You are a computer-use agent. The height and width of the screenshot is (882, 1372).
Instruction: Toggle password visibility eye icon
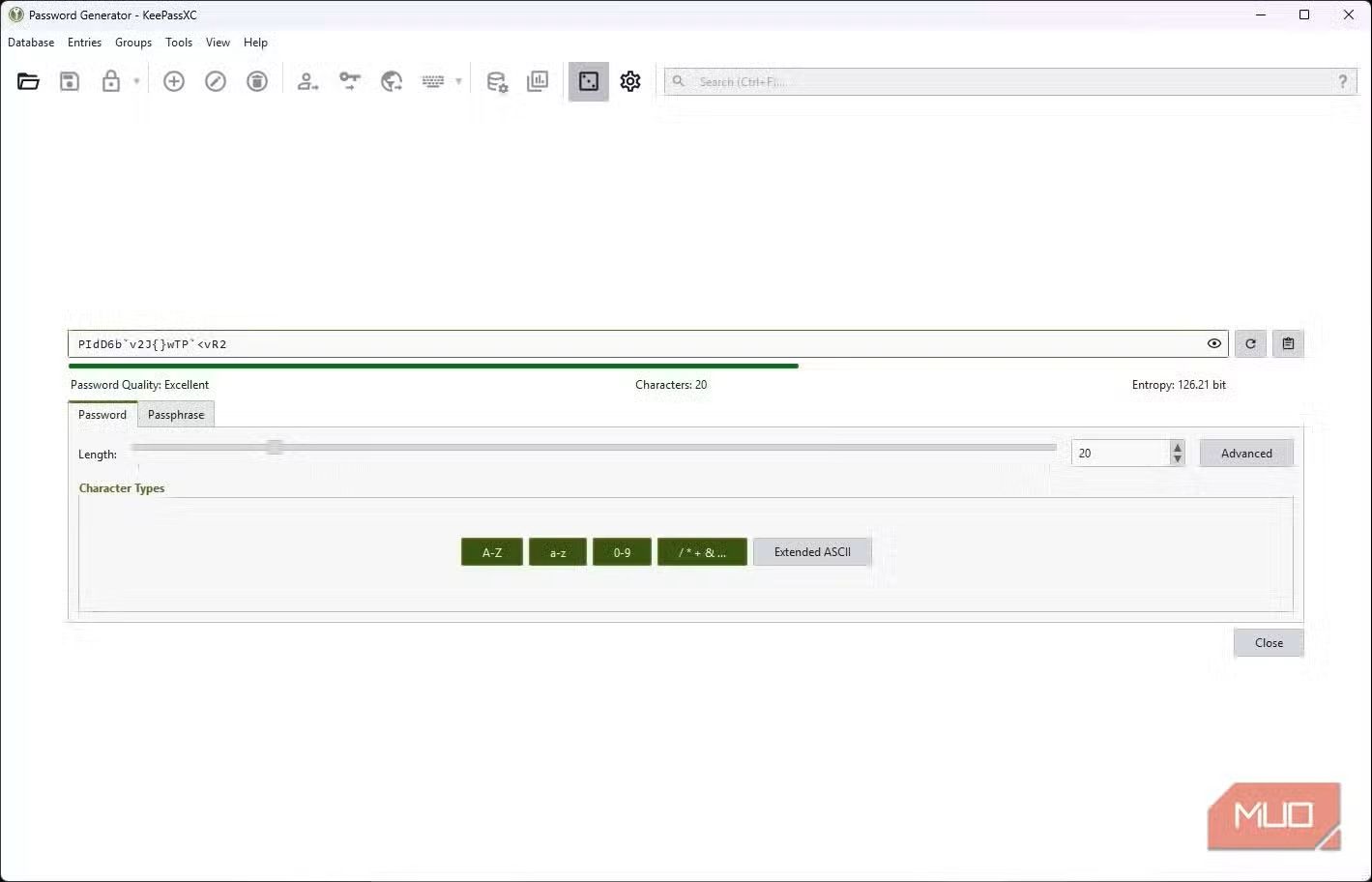point(1214,343)
